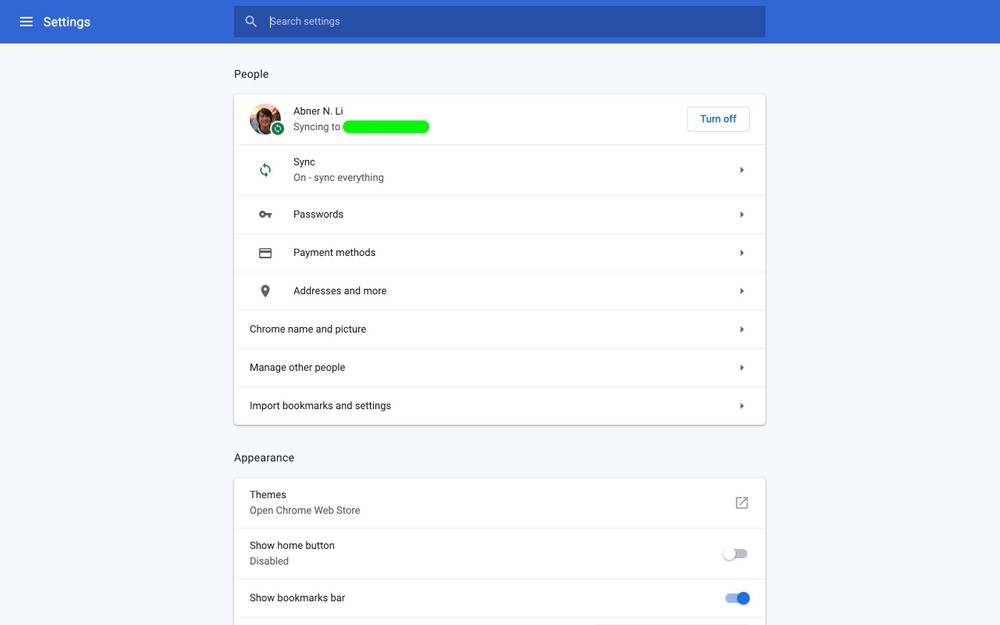
Task: Open Manage other people label
Action: 297,367
